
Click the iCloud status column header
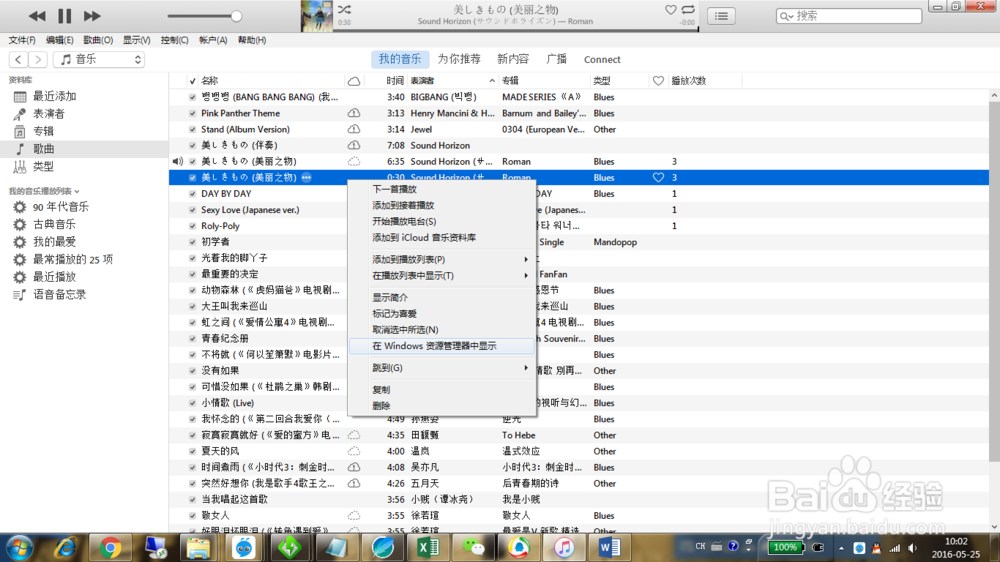coord(354,81)
